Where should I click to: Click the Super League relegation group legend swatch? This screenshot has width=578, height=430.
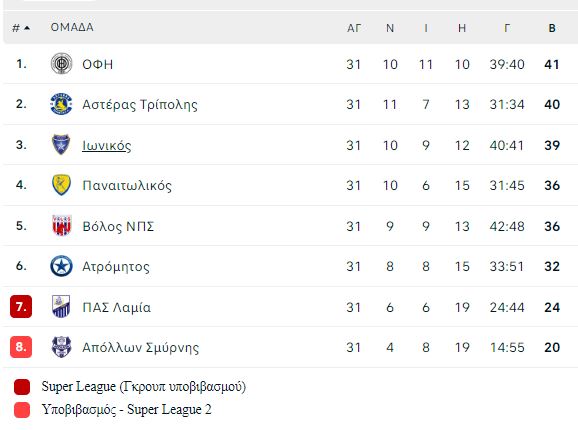point(22,387)
